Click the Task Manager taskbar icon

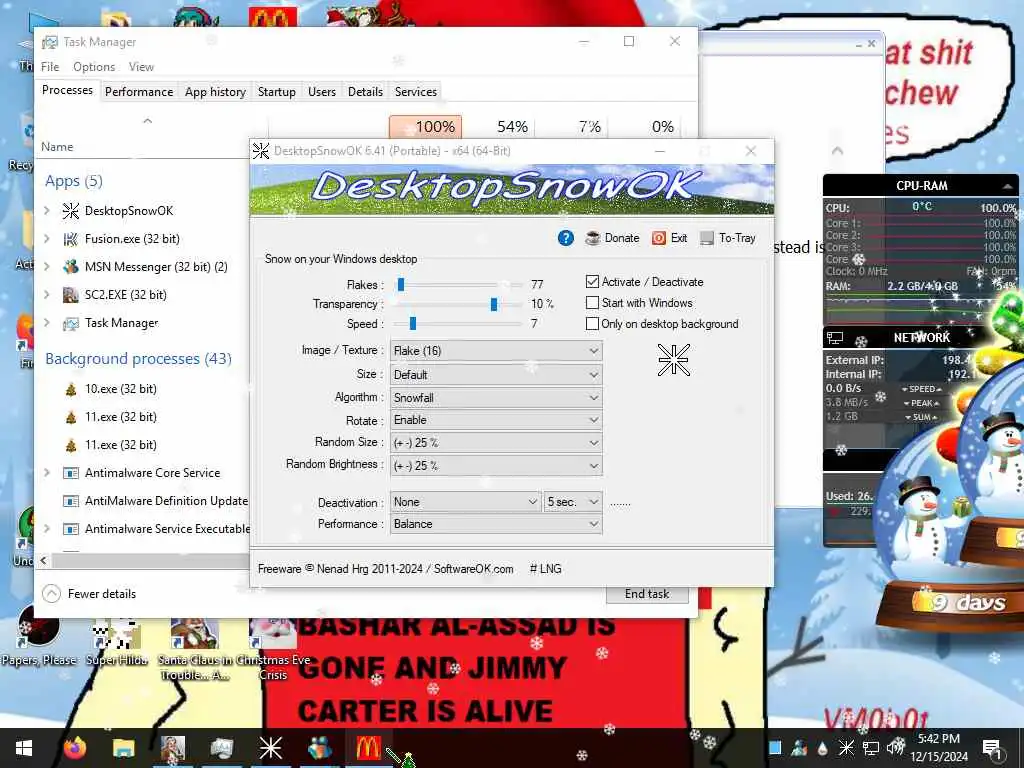point(221,748)
